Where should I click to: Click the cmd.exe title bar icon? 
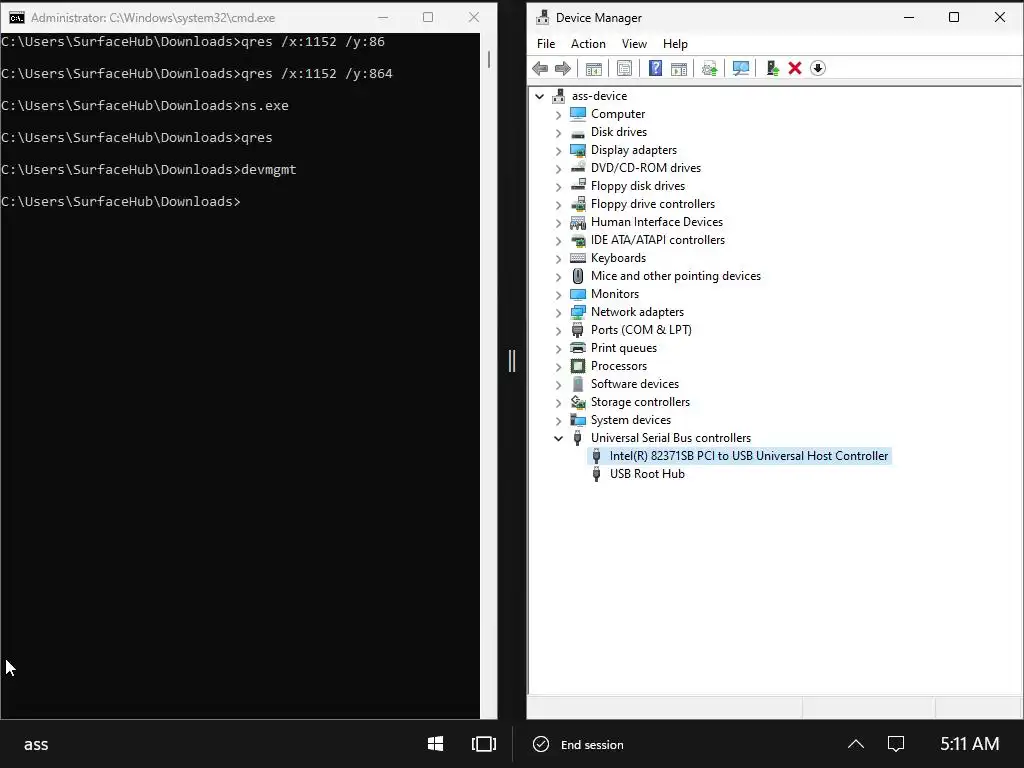(17, 18)
